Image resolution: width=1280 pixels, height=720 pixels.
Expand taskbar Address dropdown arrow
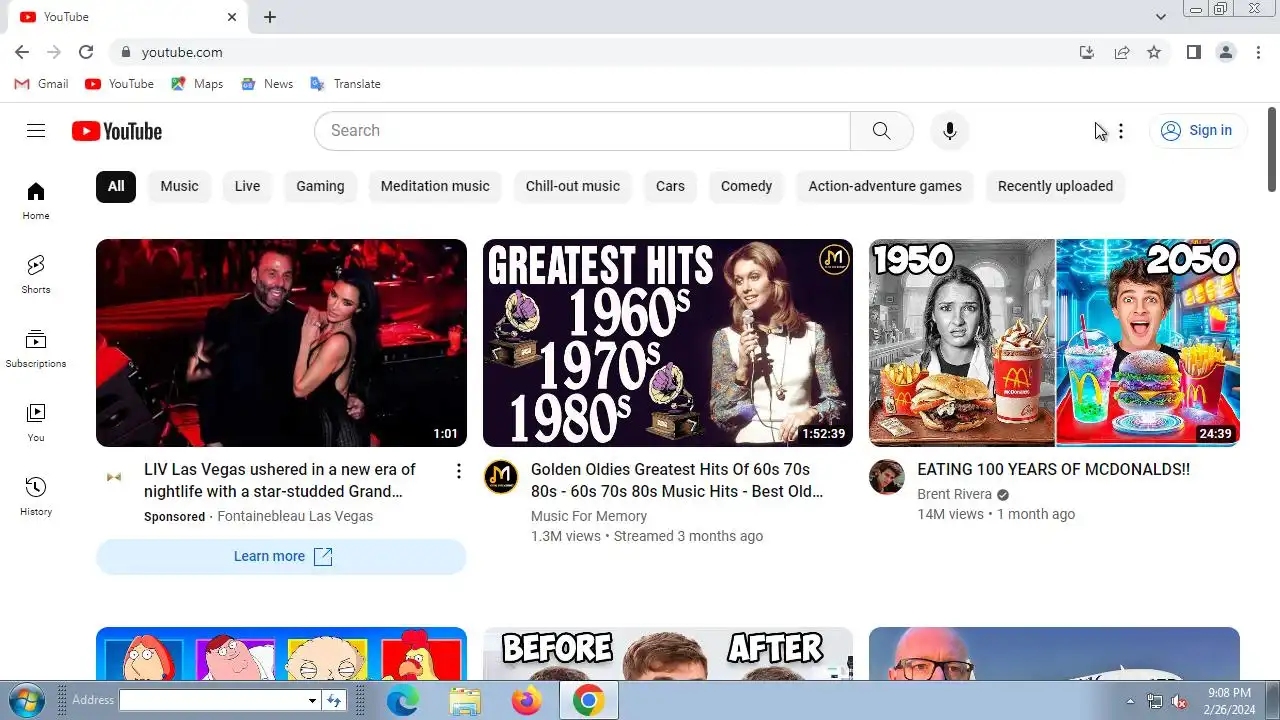click(x=312, y=701)
